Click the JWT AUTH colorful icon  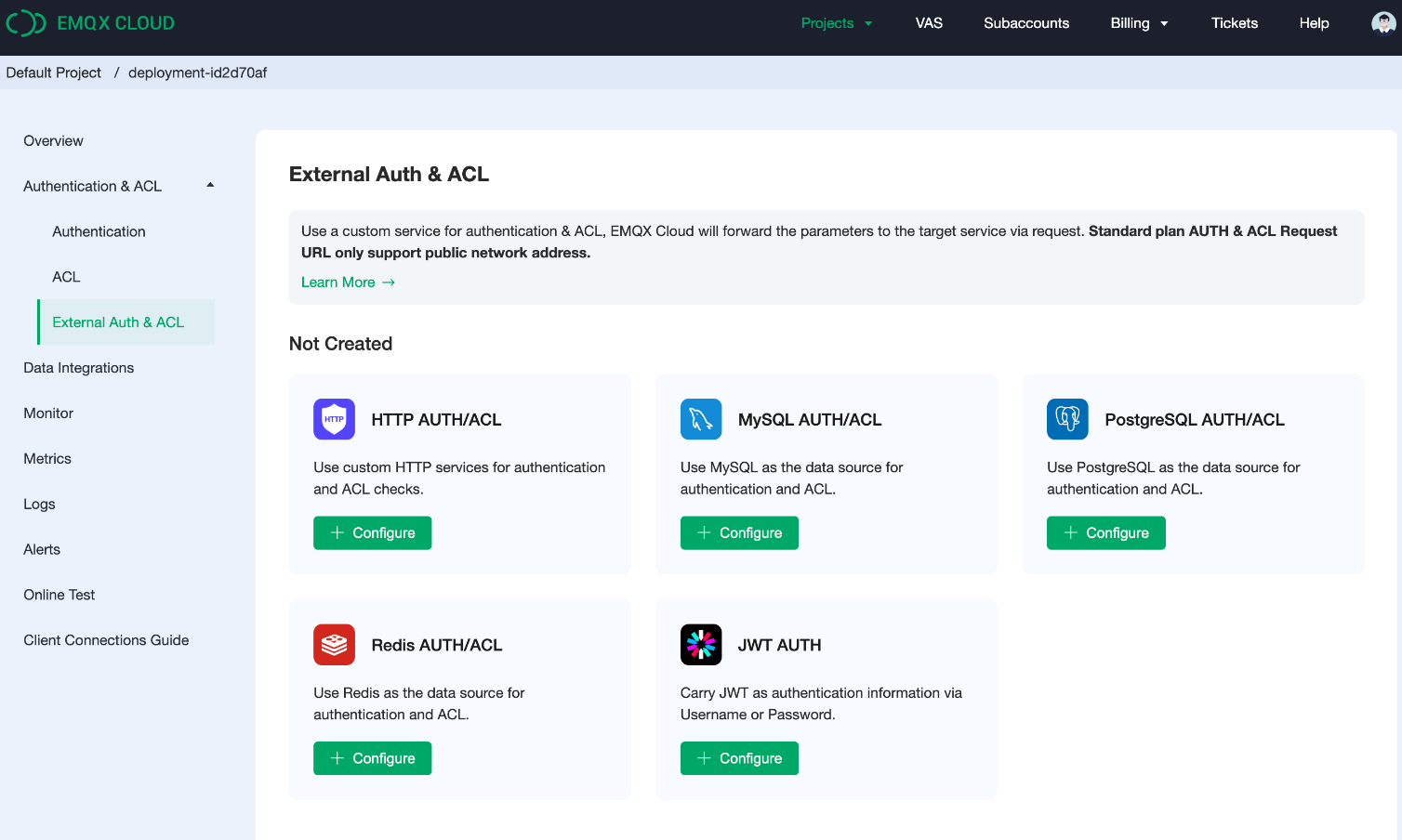pos(701,645)
